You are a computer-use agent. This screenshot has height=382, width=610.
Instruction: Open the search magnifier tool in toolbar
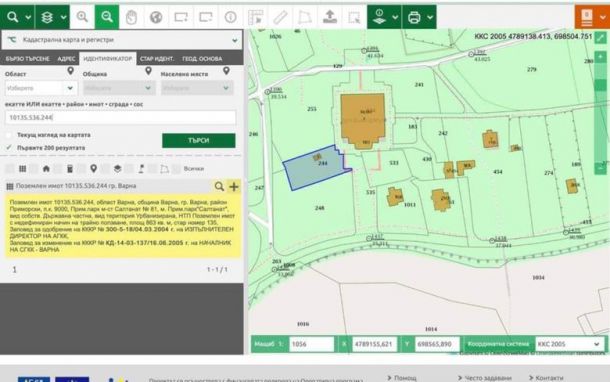tap(12, 17)
